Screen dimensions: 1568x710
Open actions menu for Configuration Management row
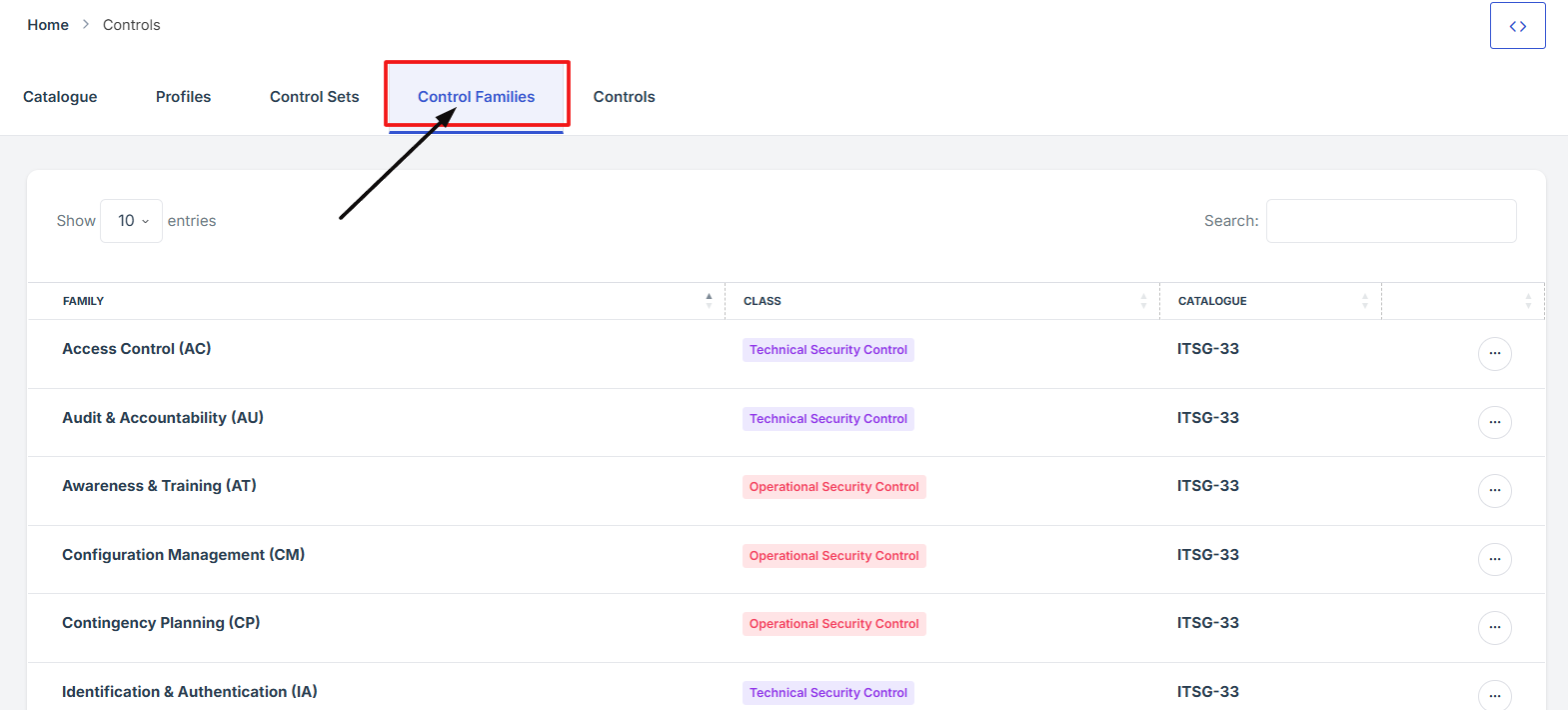1494,559
